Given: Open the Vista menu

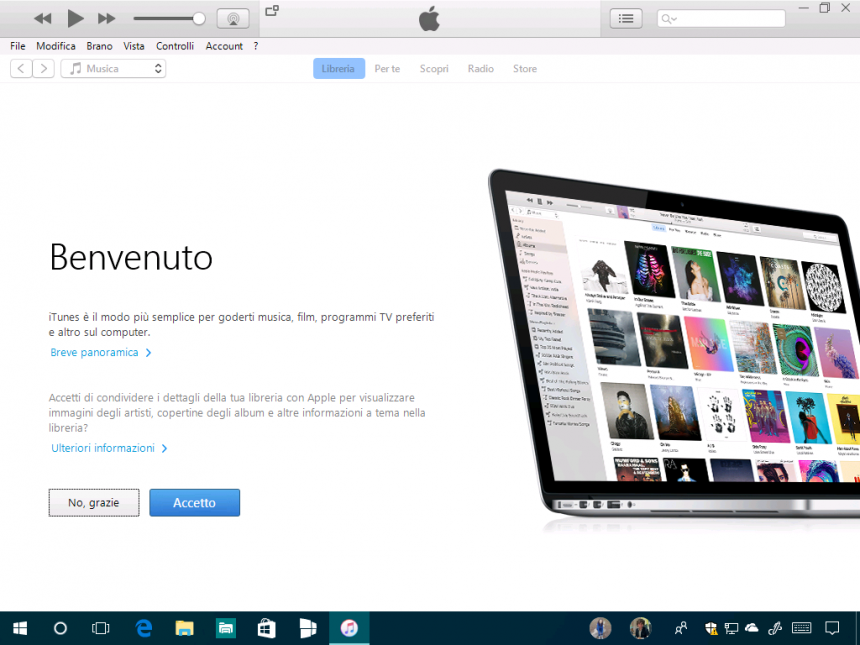Looking at the screenshot, I should pyautogui.click(x=134, y=46).
